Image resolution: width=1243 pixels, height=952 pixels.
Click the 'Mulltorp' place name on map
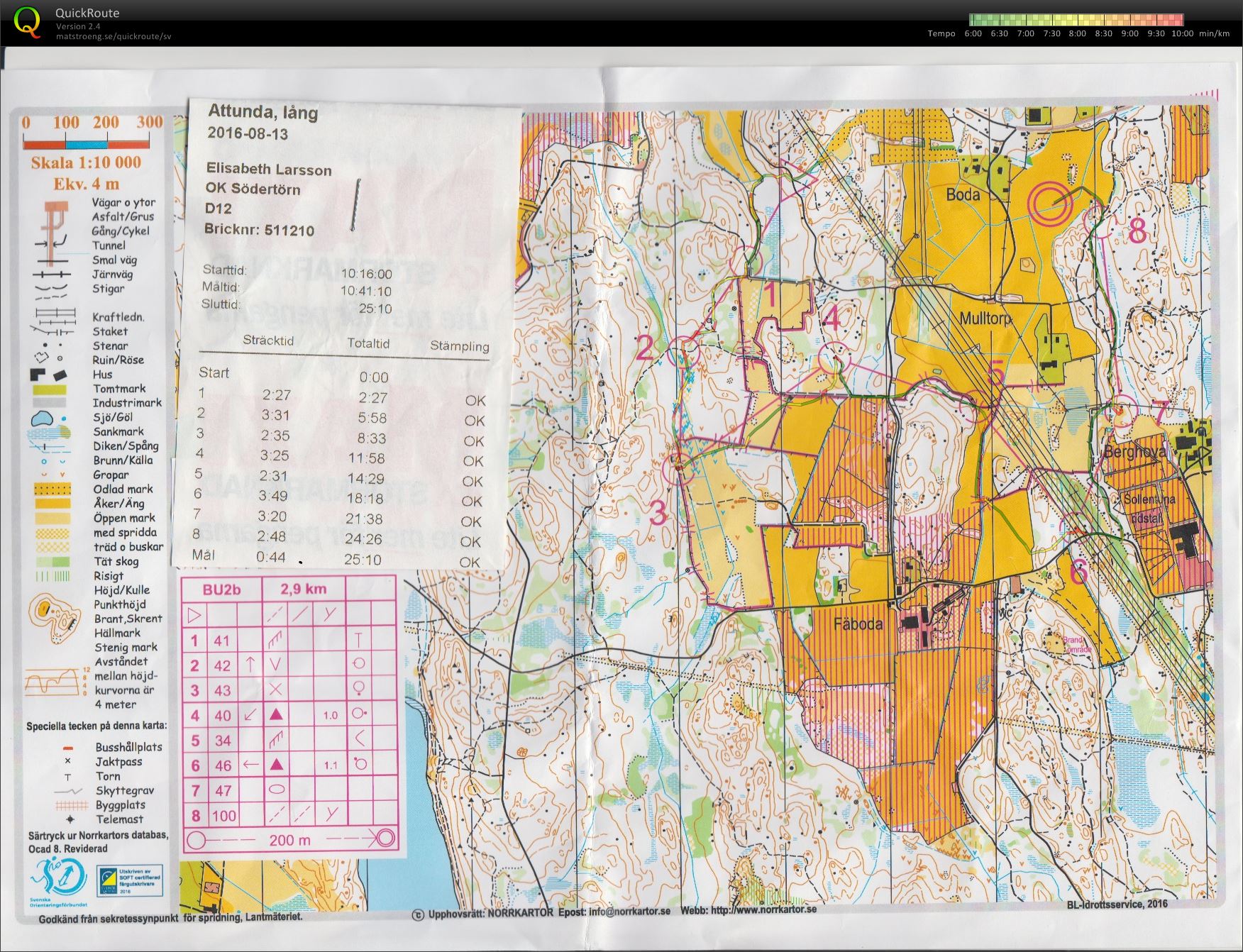pyautogui.click(x=985, y=319)
